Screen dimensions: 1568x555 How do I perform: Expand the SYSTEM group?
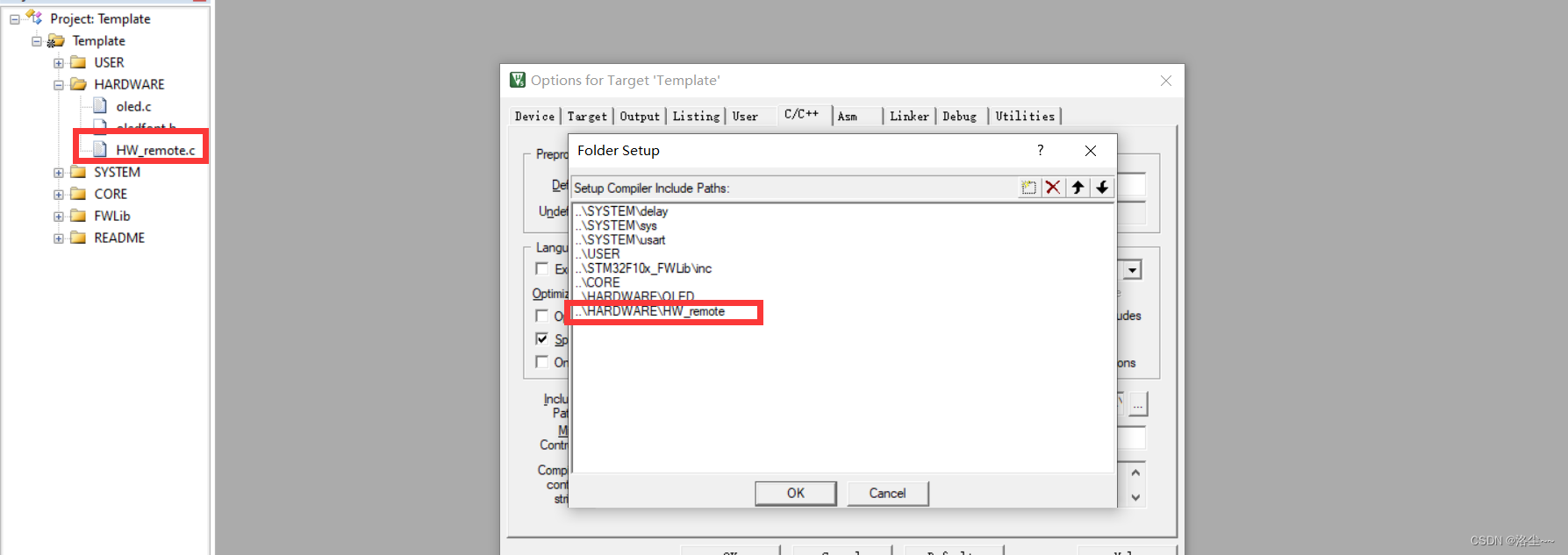(x=59, y=173)
